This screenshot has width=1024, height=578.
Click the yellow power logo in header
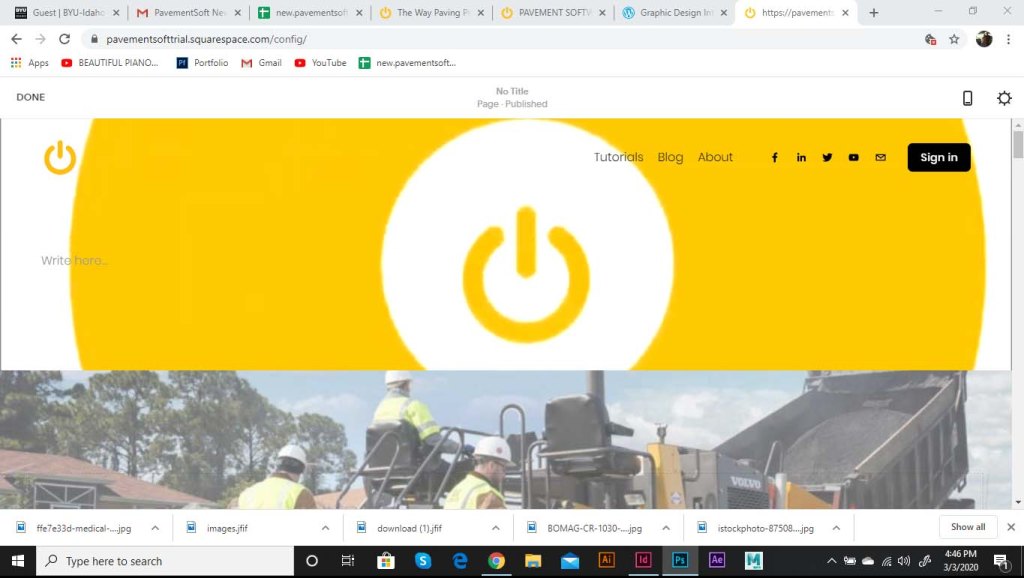click(60, 157)
